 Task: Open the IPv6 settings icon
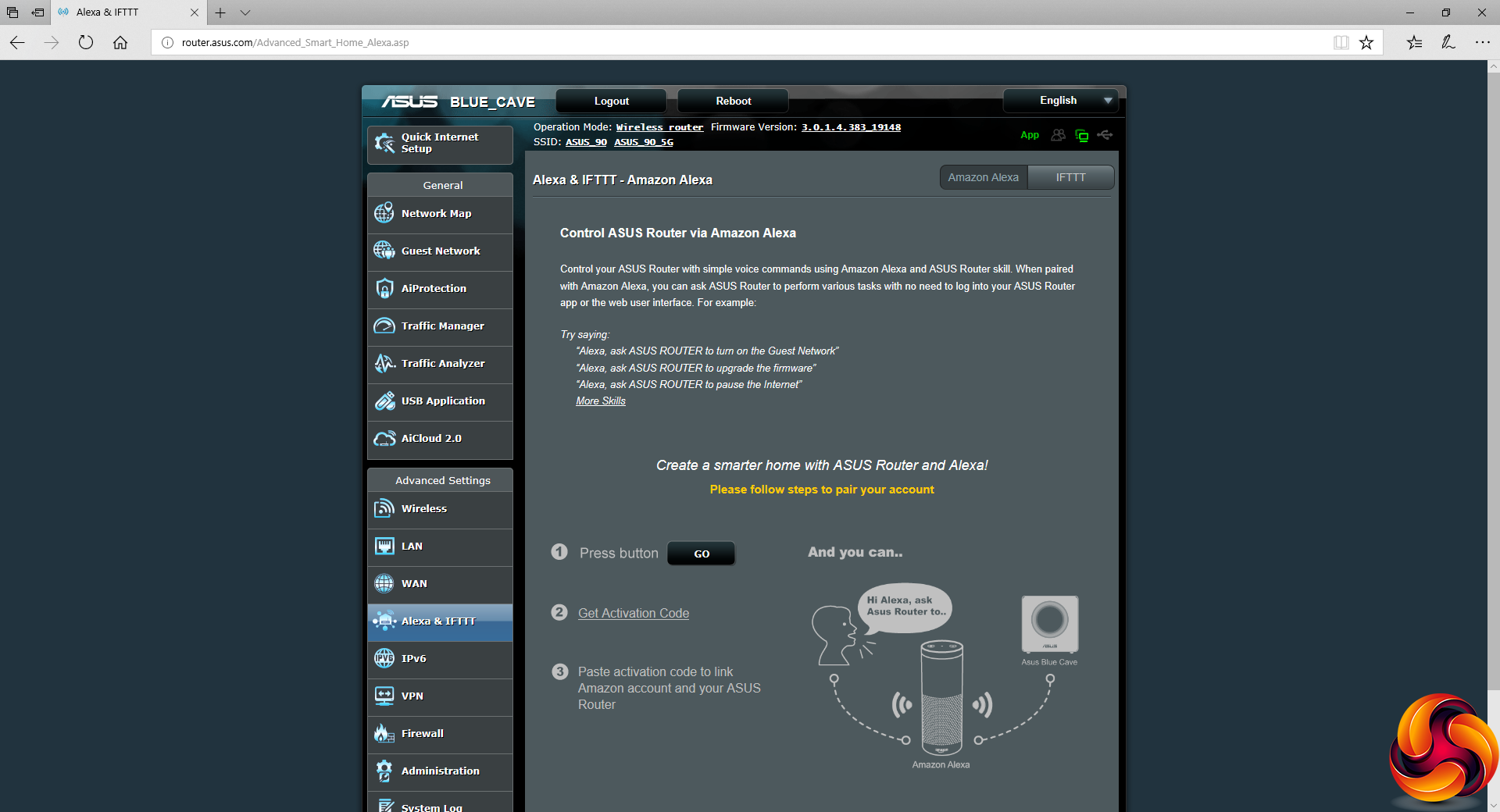tap(384, 658)
